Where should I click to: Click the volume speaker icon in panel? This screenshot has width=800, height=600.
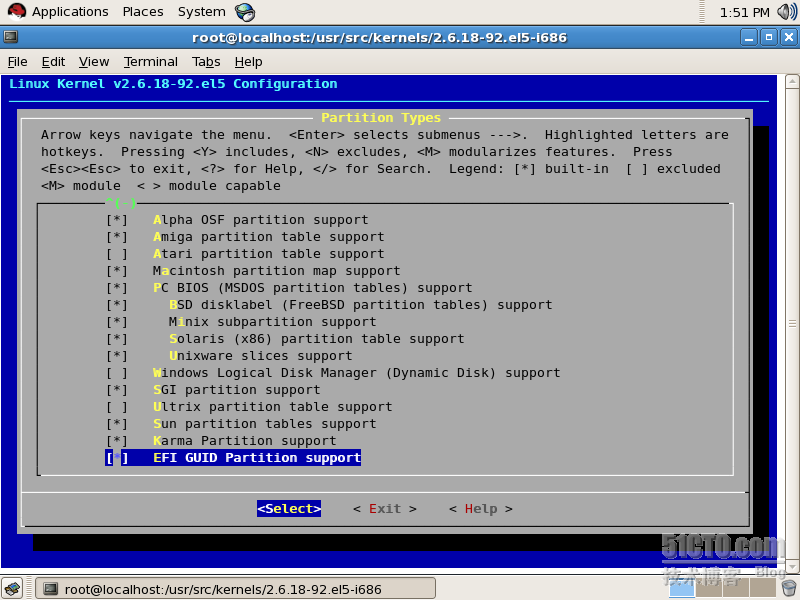click(785, 12)
